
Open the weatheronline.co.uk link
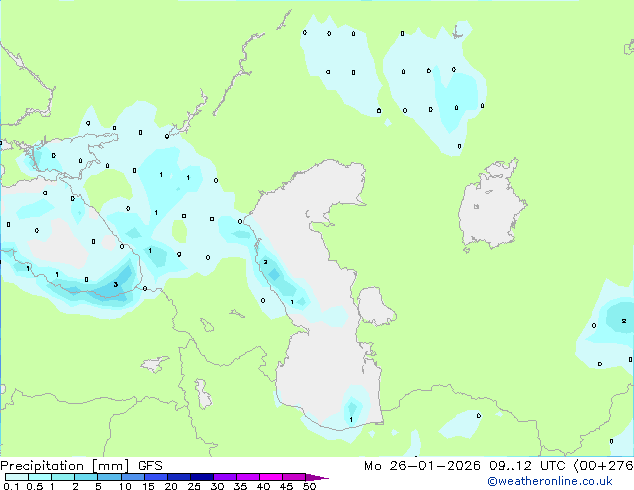[x=550, y=481]
